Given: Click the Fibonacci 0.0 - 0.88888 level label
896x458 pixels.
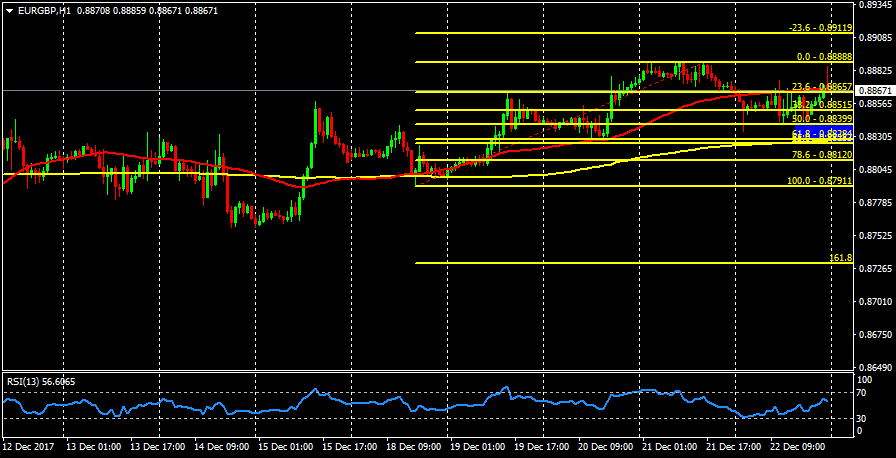Looking at the screenshot, I should (823, 58).
